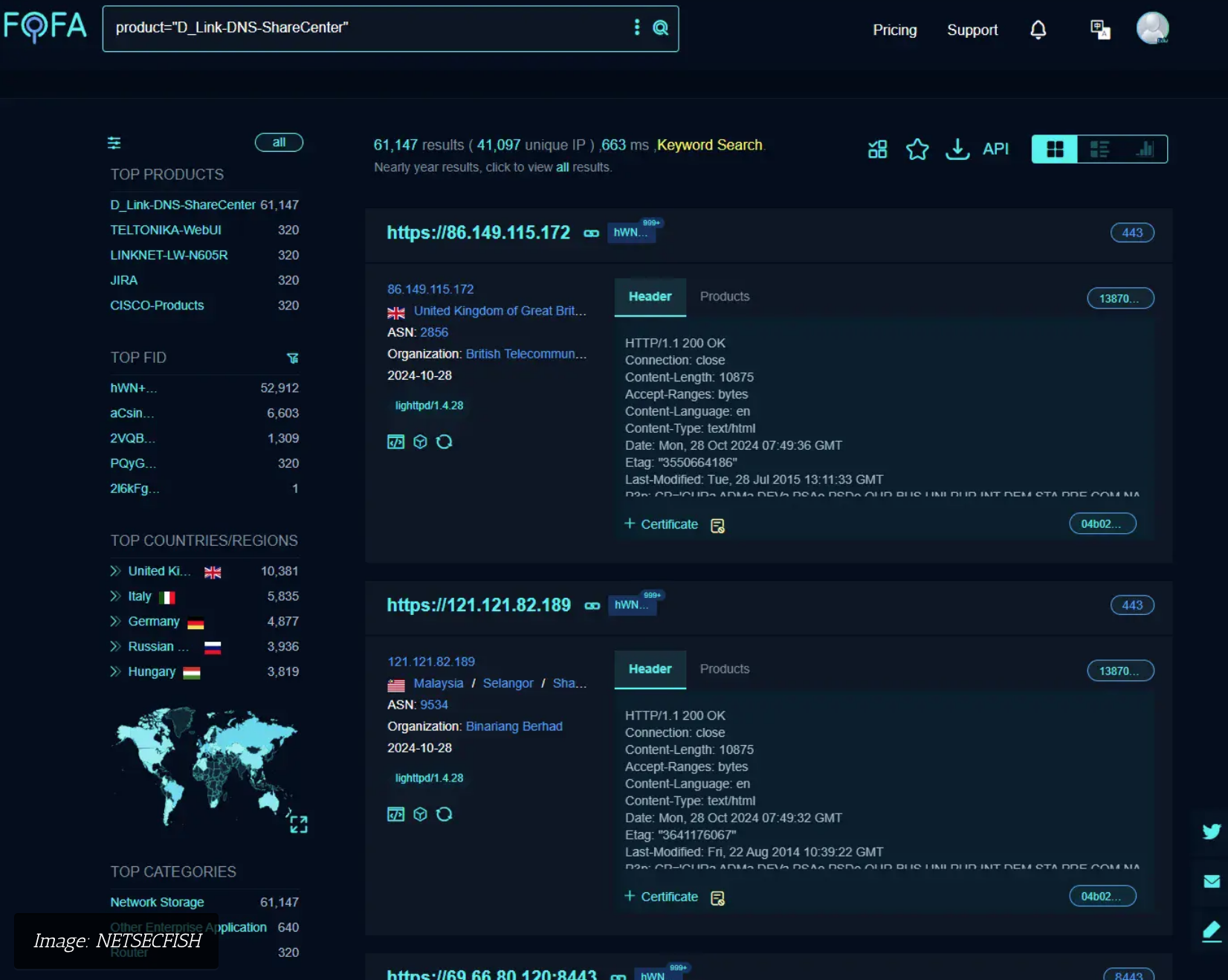Click the Twitter share icon
Image resolution: width=1228 pixels, height=980 pixels.
pyautogui.click(x=1211, y=831)
